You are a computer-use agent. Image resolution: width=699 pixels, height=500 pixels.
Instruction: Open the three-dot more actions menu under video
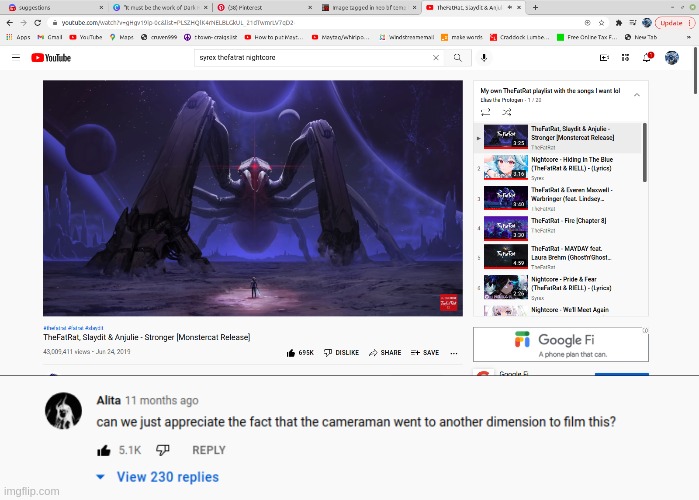(x=455, y=352)
